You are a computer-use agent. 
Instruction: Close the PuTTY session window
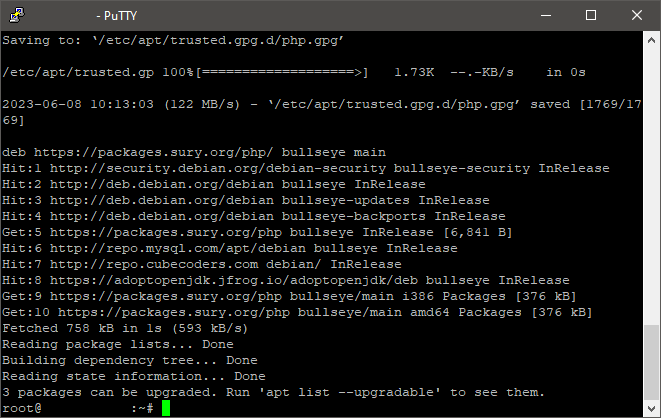tap(637, 15)
